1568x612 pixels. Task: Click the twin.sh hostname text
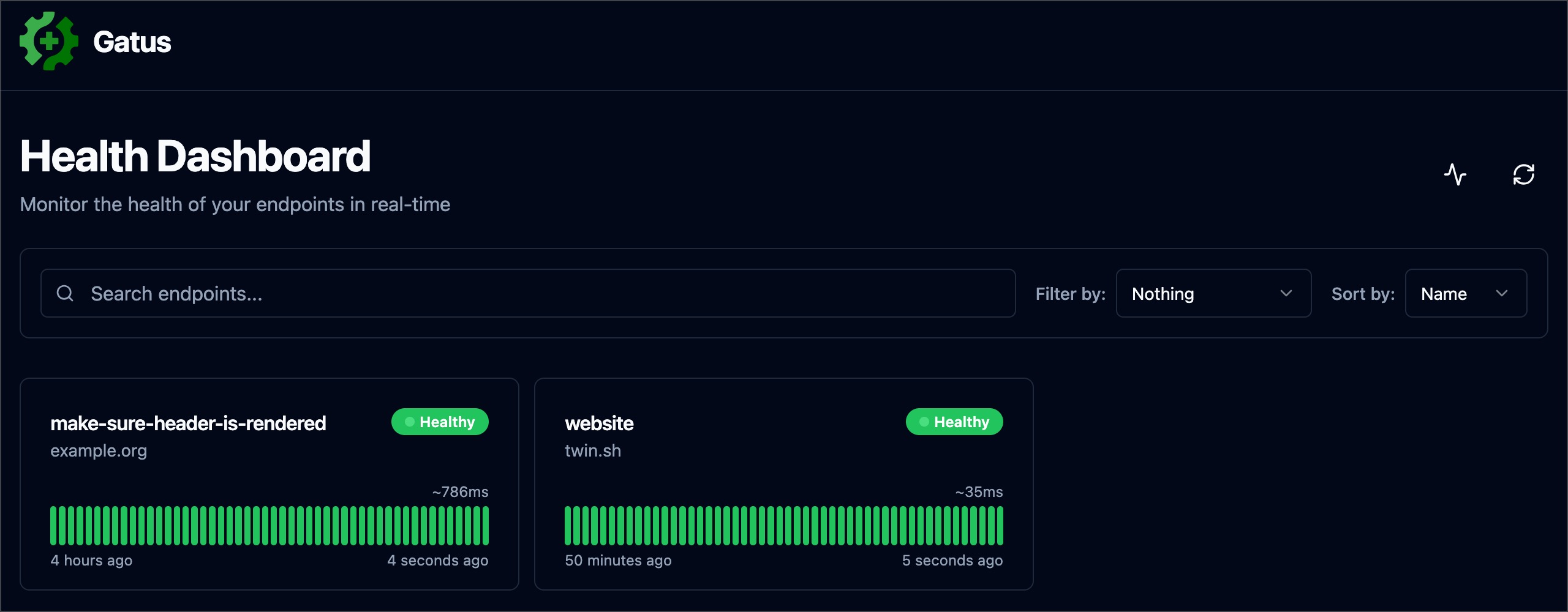[592, 451]
